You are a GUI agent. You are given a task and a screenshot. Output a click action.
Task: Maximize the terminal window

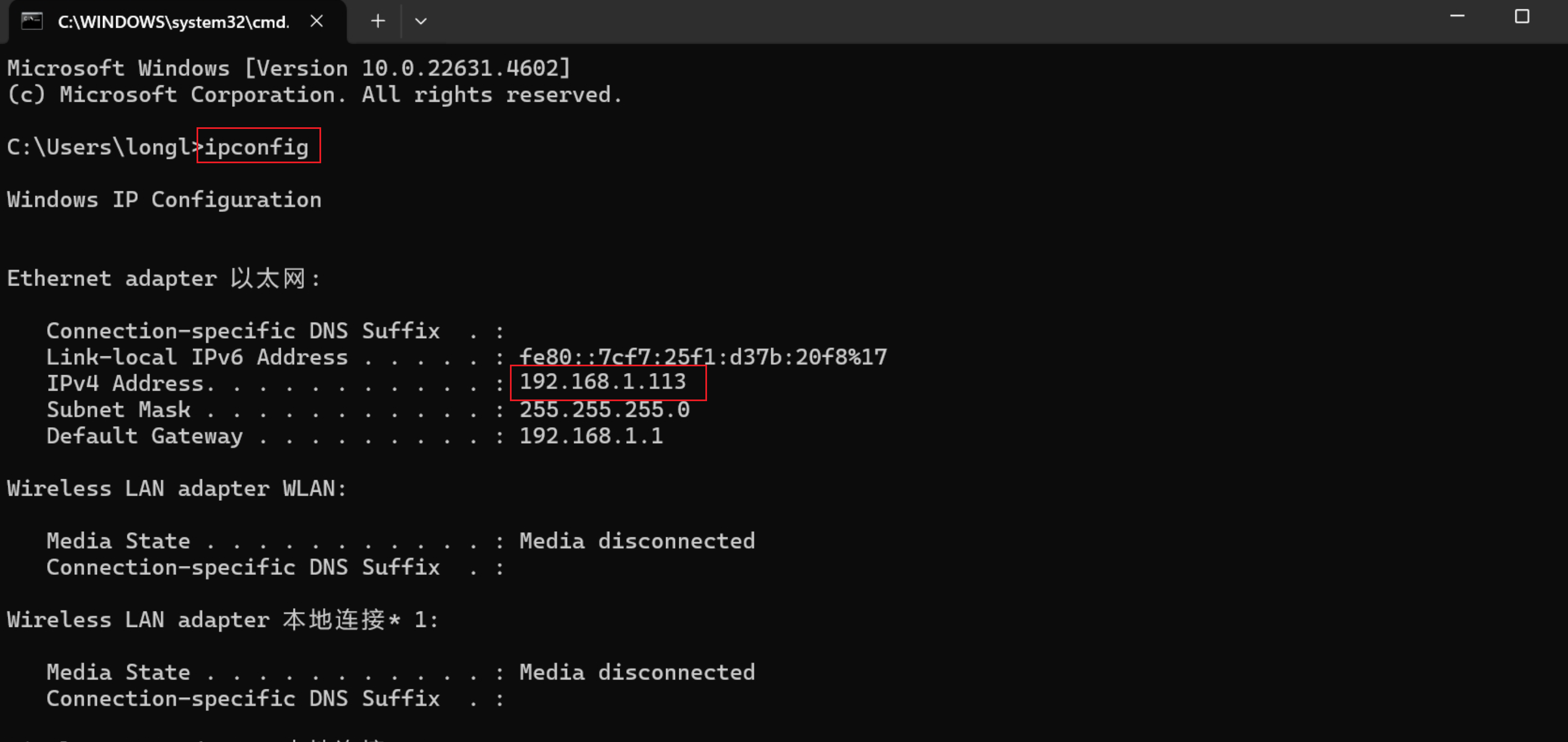[x=1521, y=17]
